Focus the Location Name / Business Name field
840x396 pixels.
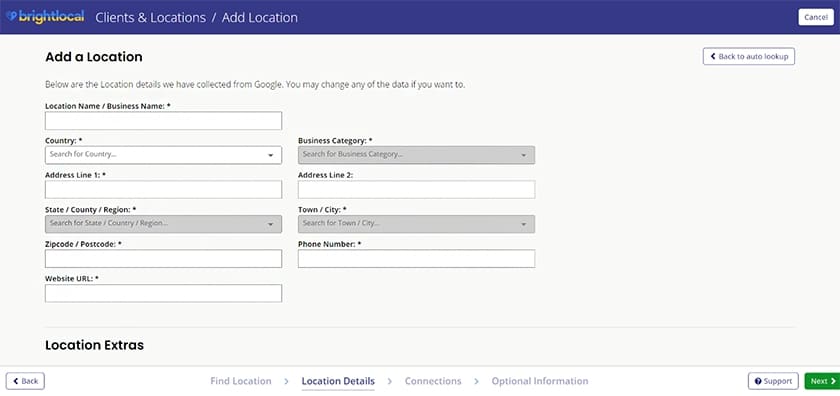[x=163, y=121]
